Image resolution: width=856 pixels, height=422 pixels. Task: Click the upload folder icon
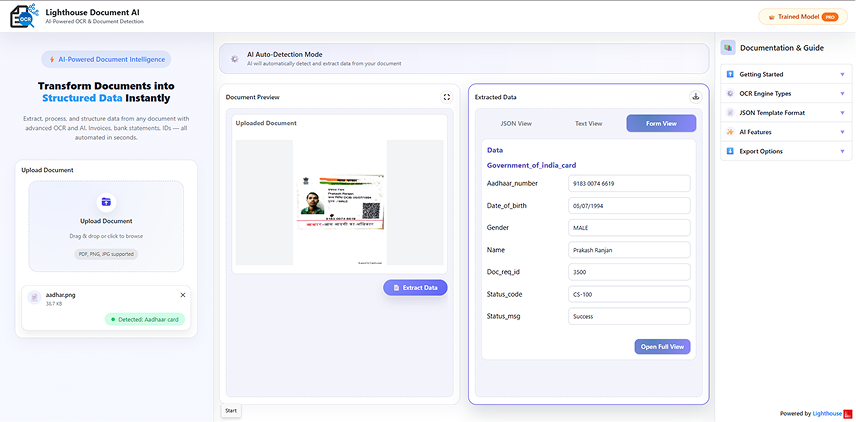pyautogui.click(x=106, y=202)
